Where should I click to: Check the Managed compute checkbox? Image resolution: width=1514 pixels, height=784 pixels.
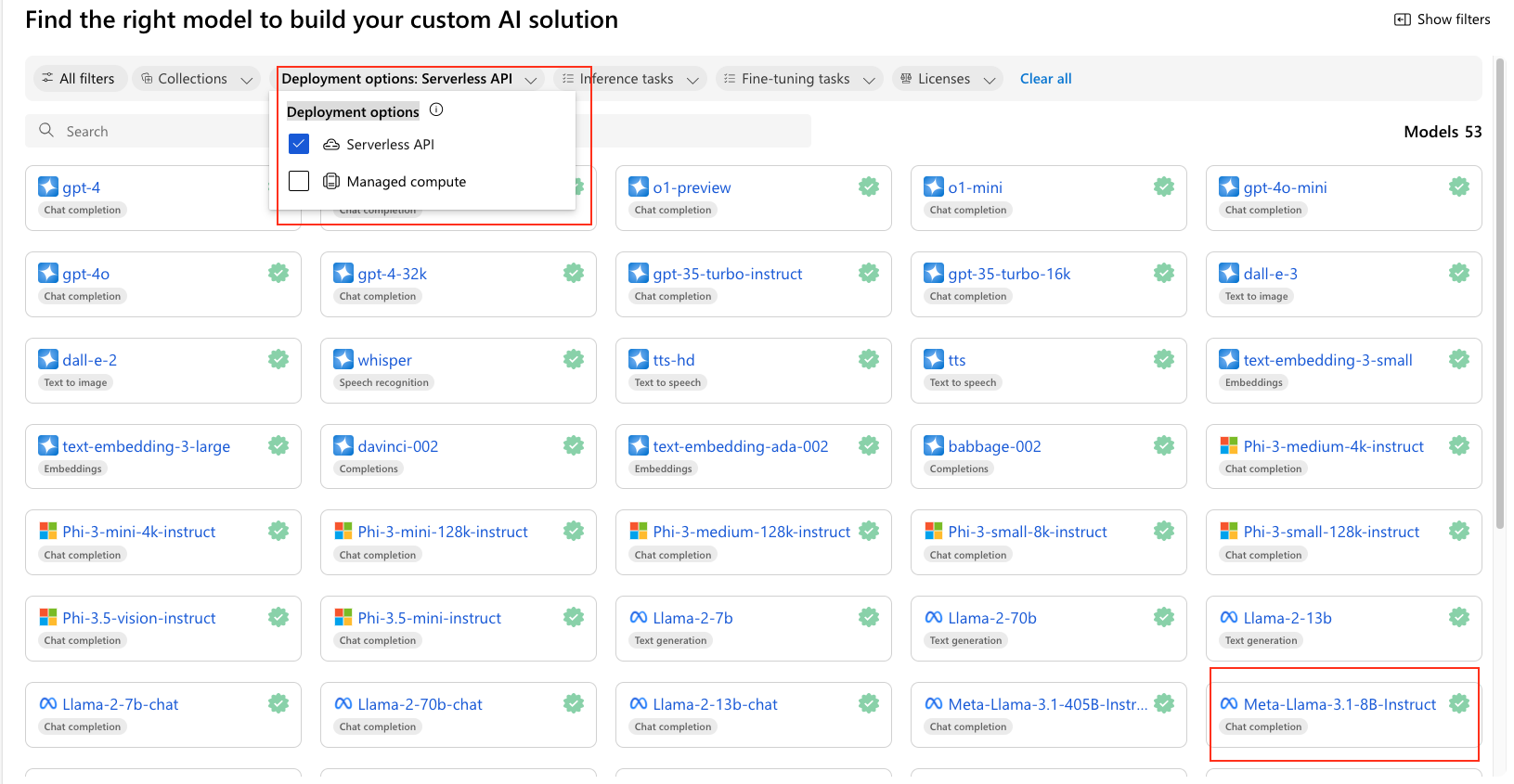coord(299,181)
